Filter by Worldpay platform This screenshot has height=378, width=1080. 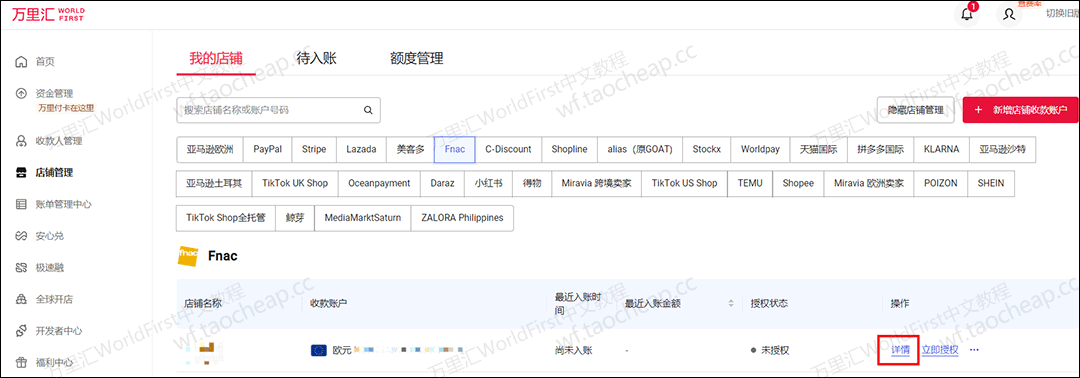(760, 149)
